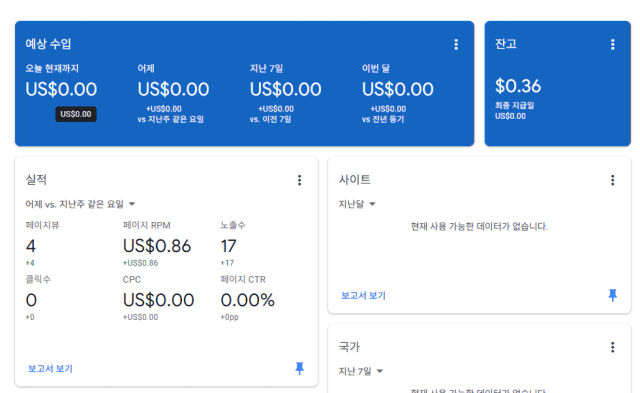Viewport: 640px width, 393px height.
Task: Click the 지난 7일 earnings US$0.00 value
Action: [x=285, y=89]
